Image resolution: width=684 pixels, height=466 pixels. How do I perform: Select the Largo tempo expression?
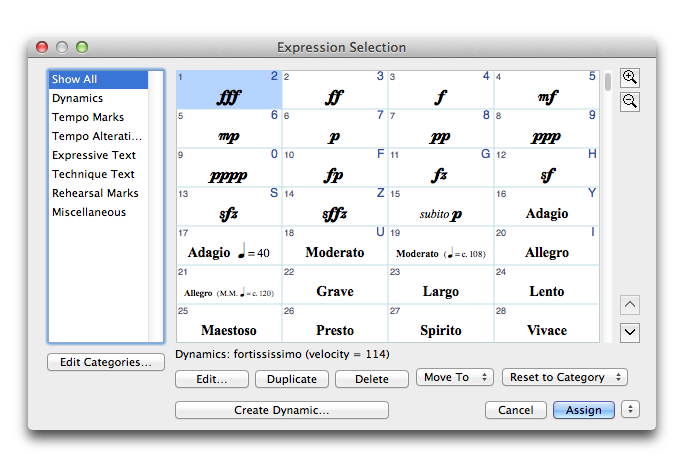441,285
